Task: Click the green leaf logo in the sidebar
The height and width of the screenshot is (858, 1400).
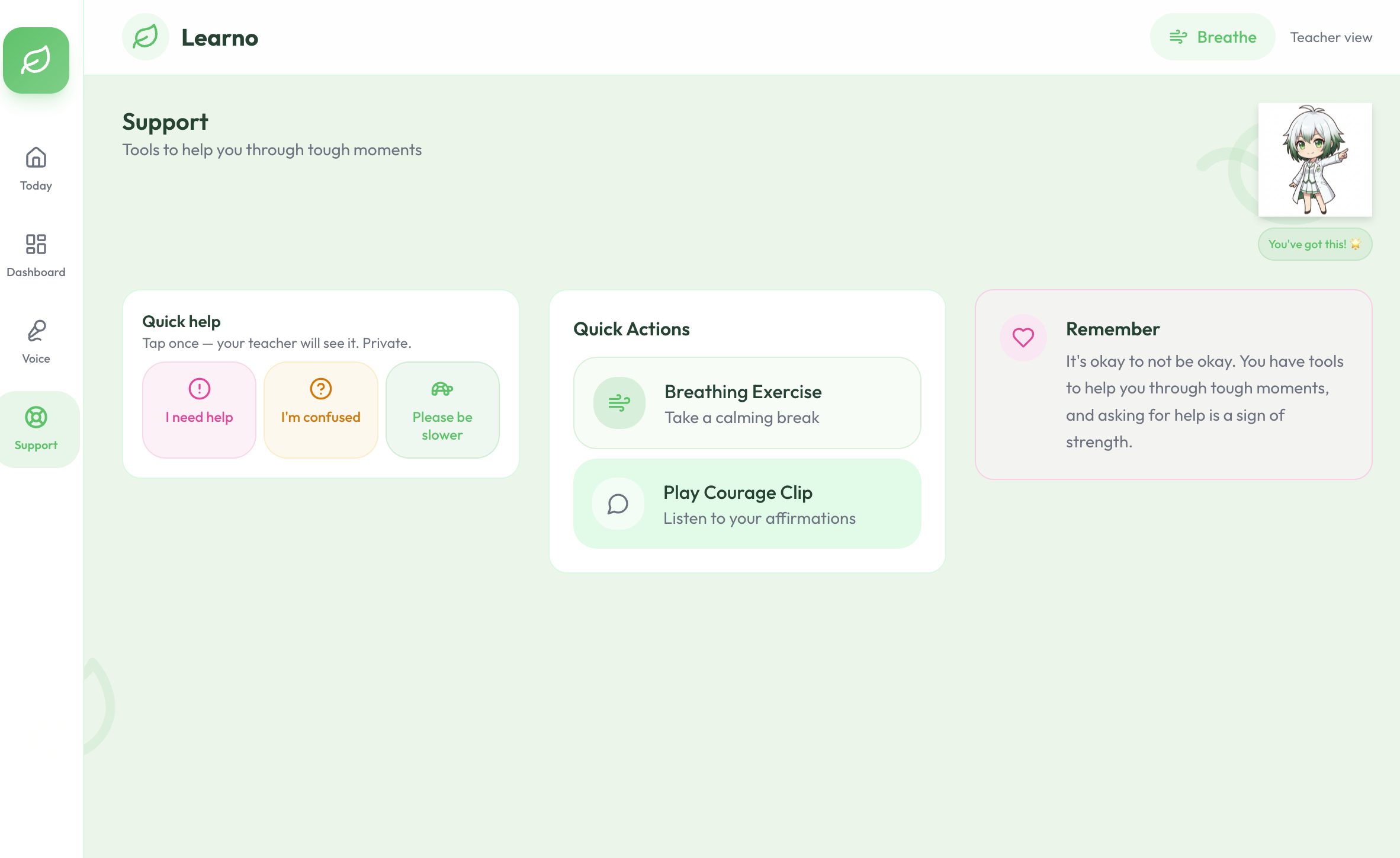Action: (x=36, y=60)
